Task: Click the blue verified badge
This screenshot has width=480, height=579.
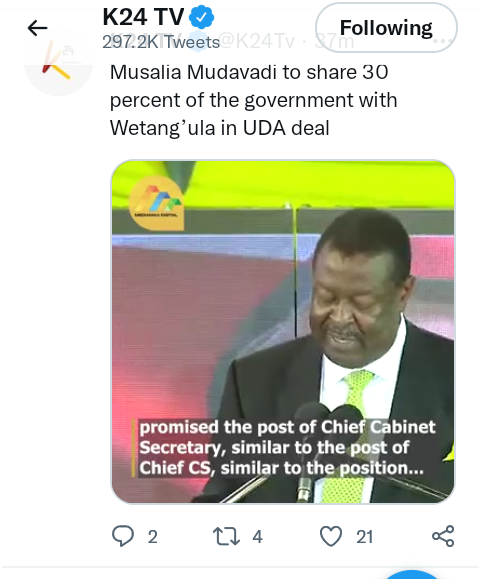Action: pos(202,17)
